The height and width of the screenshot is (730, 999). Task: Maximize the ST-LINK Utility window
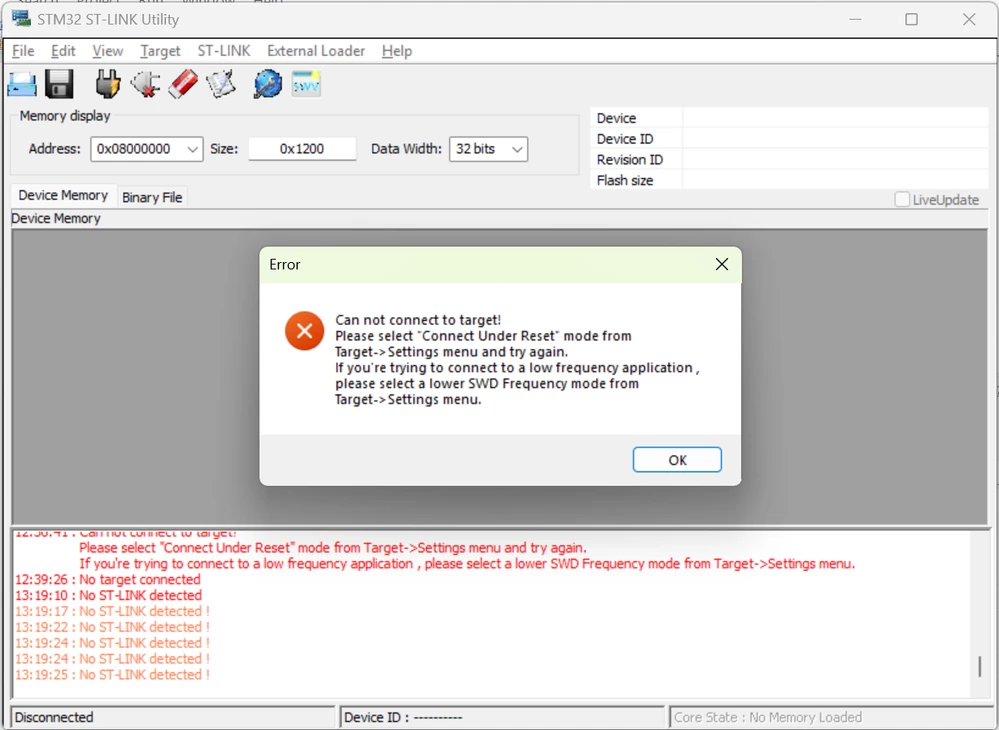click(x=911, y=19)
